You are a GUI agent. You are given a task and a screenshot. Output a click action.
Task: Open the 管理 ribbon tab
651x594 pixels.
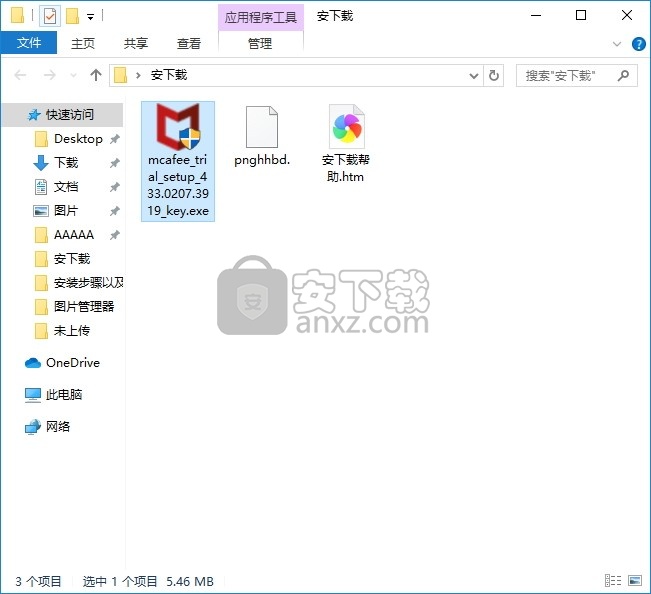click(260, 43)
